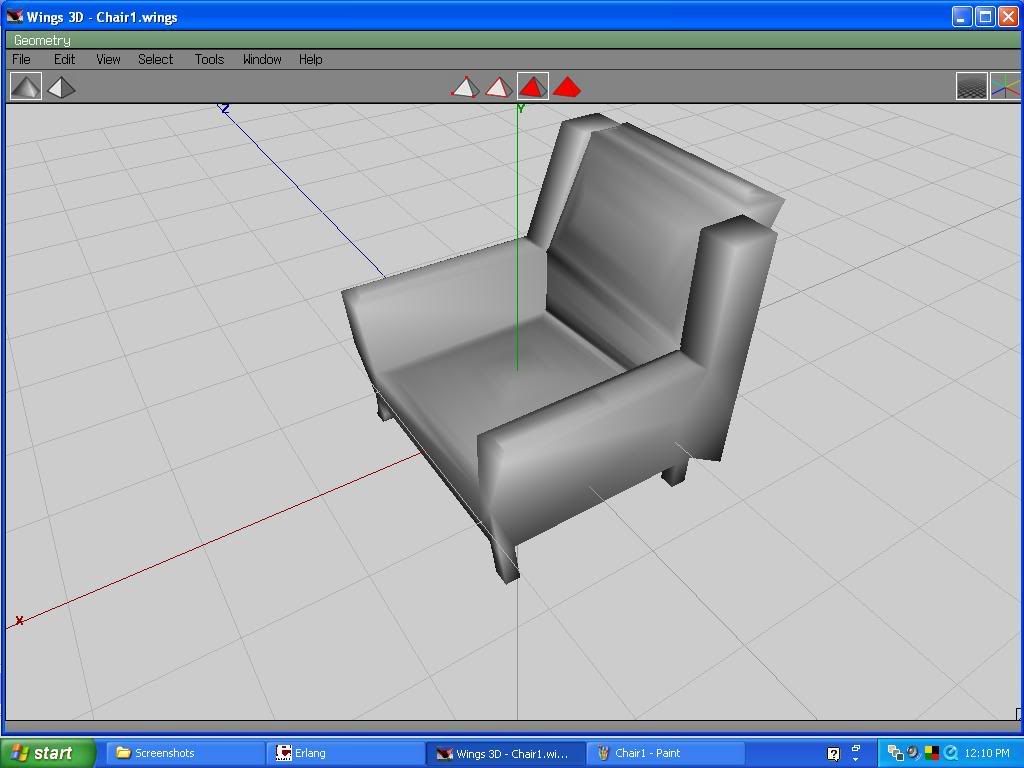
Task: Switch to body selection mode
Action: pos(567,87)
